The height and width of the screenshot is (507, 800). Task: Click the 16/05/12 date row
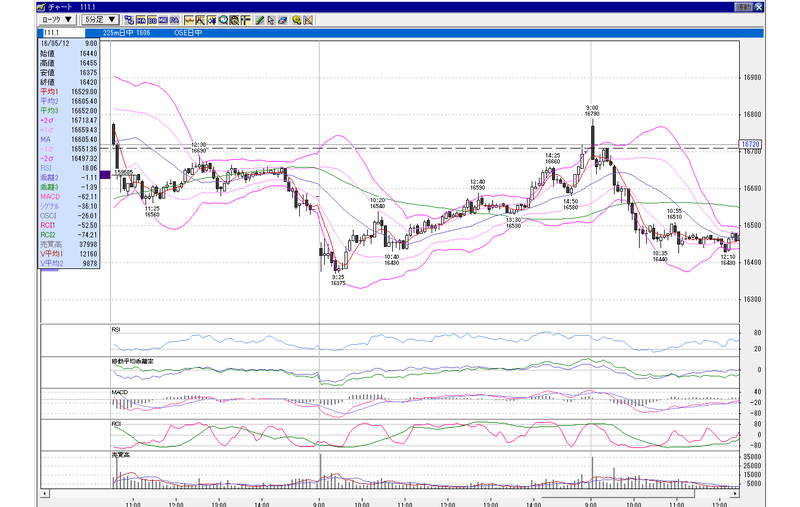point(69,44)
